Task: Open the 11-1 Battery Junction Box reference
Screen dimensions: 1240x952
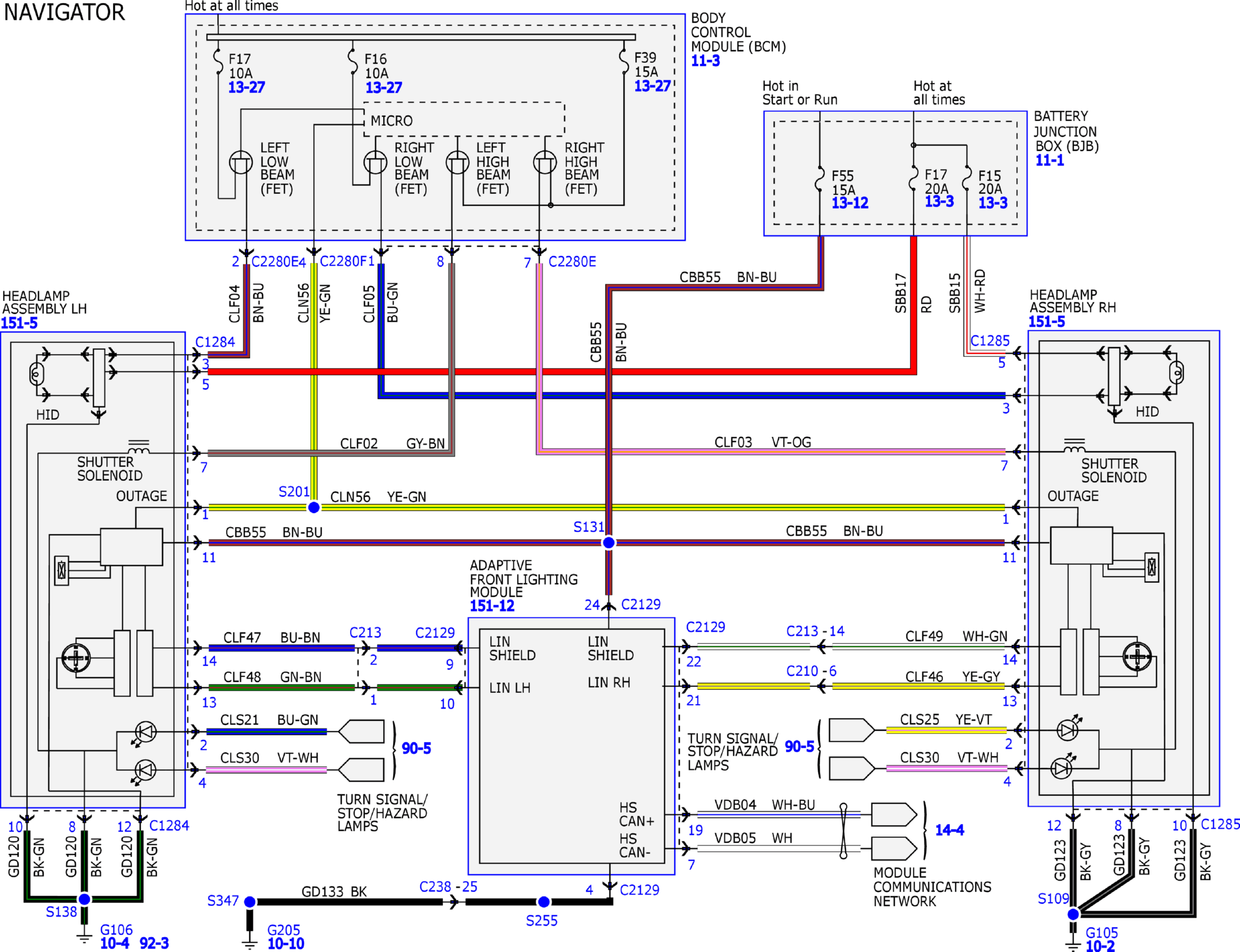Action: click(1050, 160)
